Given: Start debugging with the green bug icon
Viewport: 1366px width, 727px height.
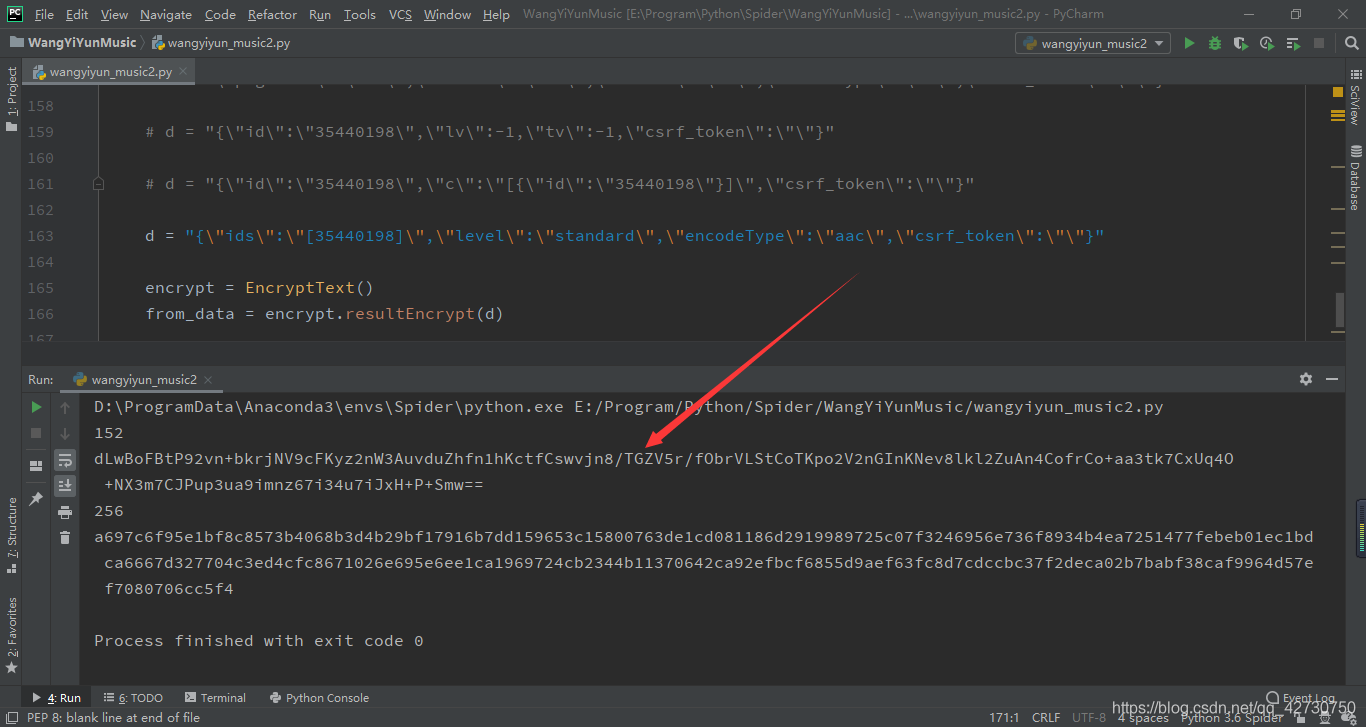Looking at the screenshot, I should click(x=1215, y=43).
